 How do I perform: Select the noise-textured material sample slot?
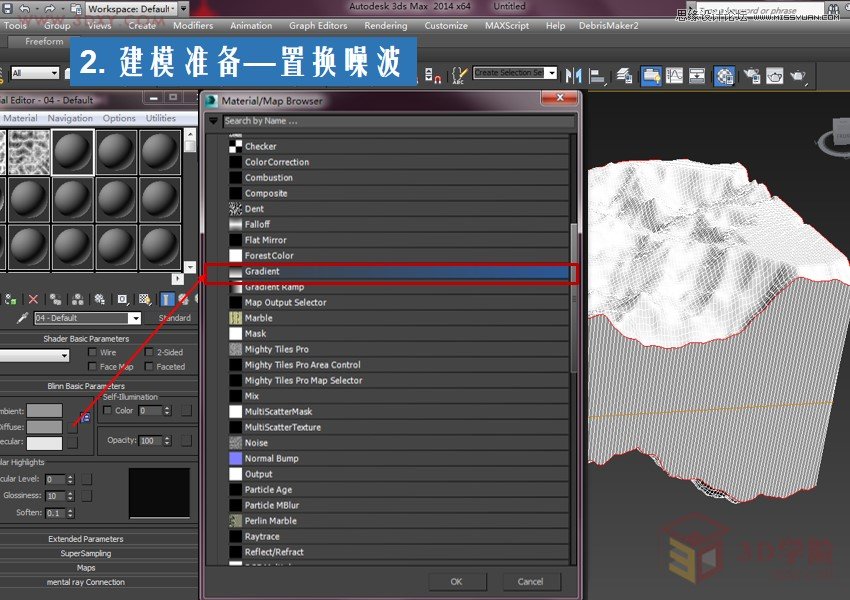(x=28, y=152)
